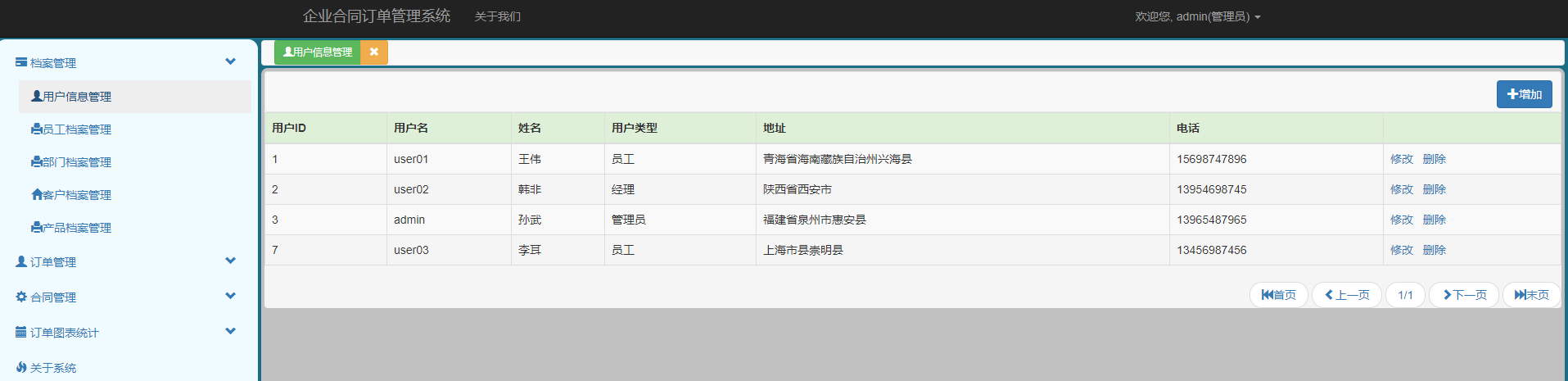The width and height of the screenshot is (1568, 381).
Task: Click 修改 for user03
Action: pyautogui.click(x=1401, y=250)
